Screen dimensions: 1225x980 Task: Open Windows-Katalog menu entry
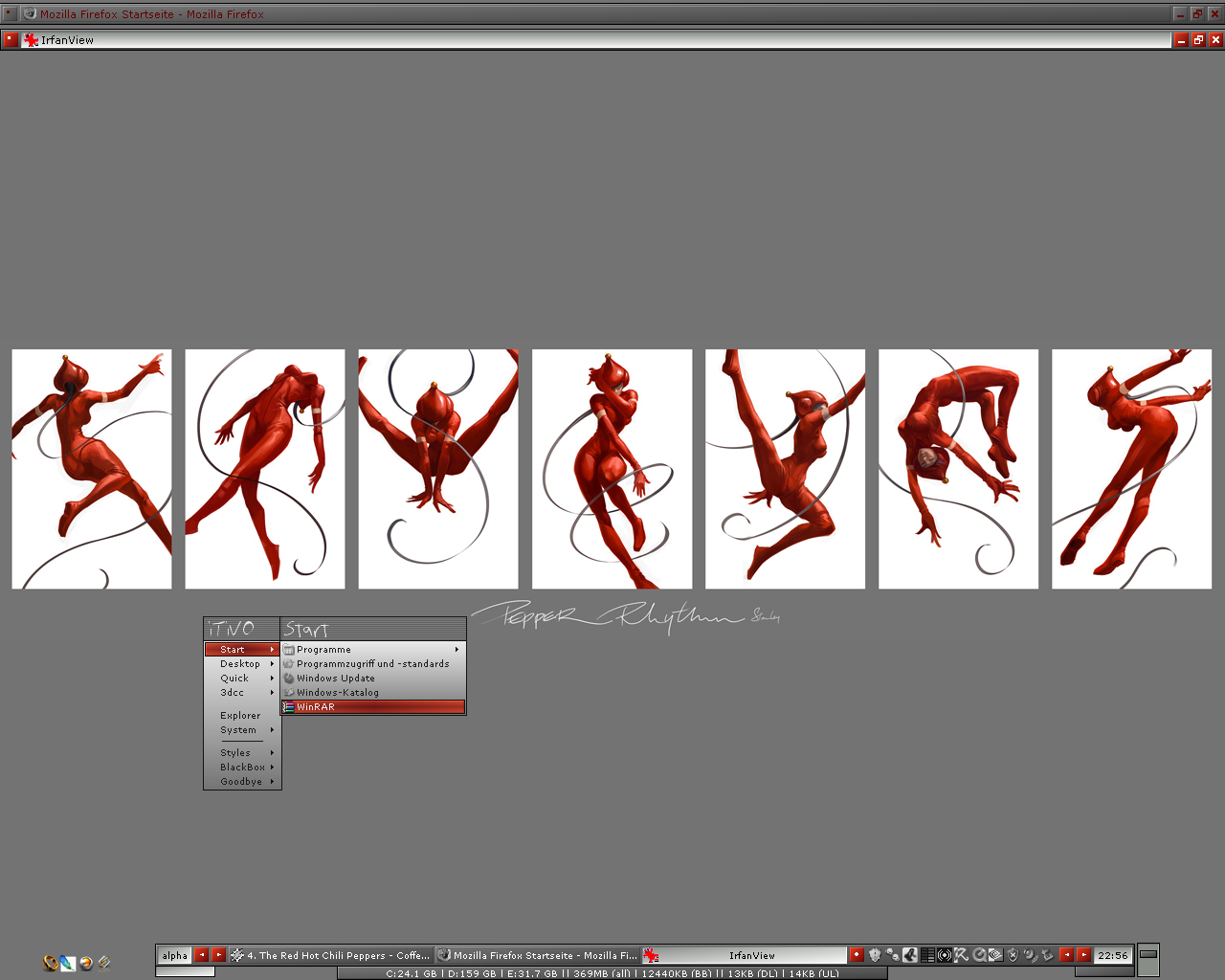(x=373, y=692)
